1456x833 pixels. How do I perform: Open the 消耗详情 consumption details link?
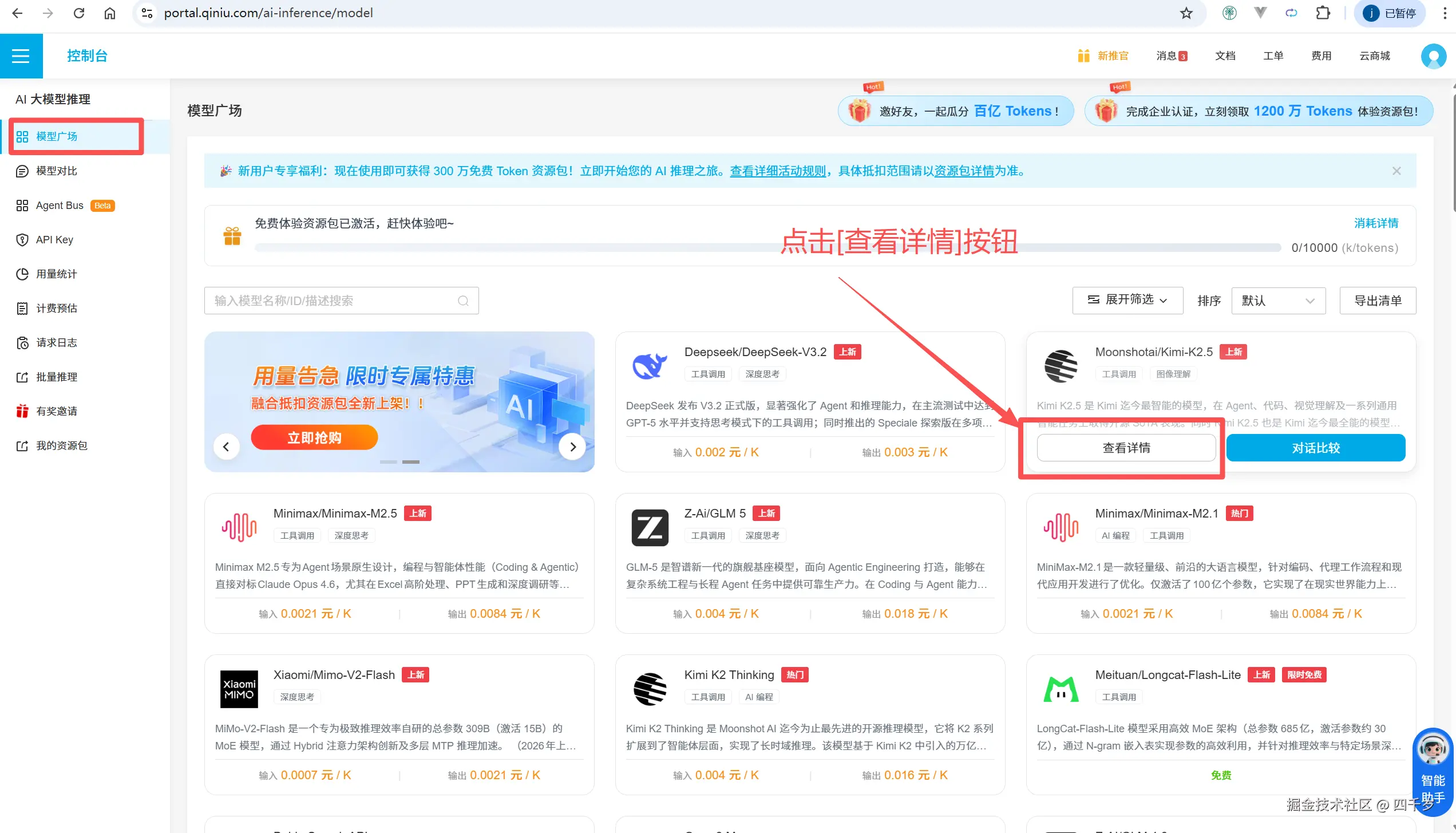(1377, 223)
